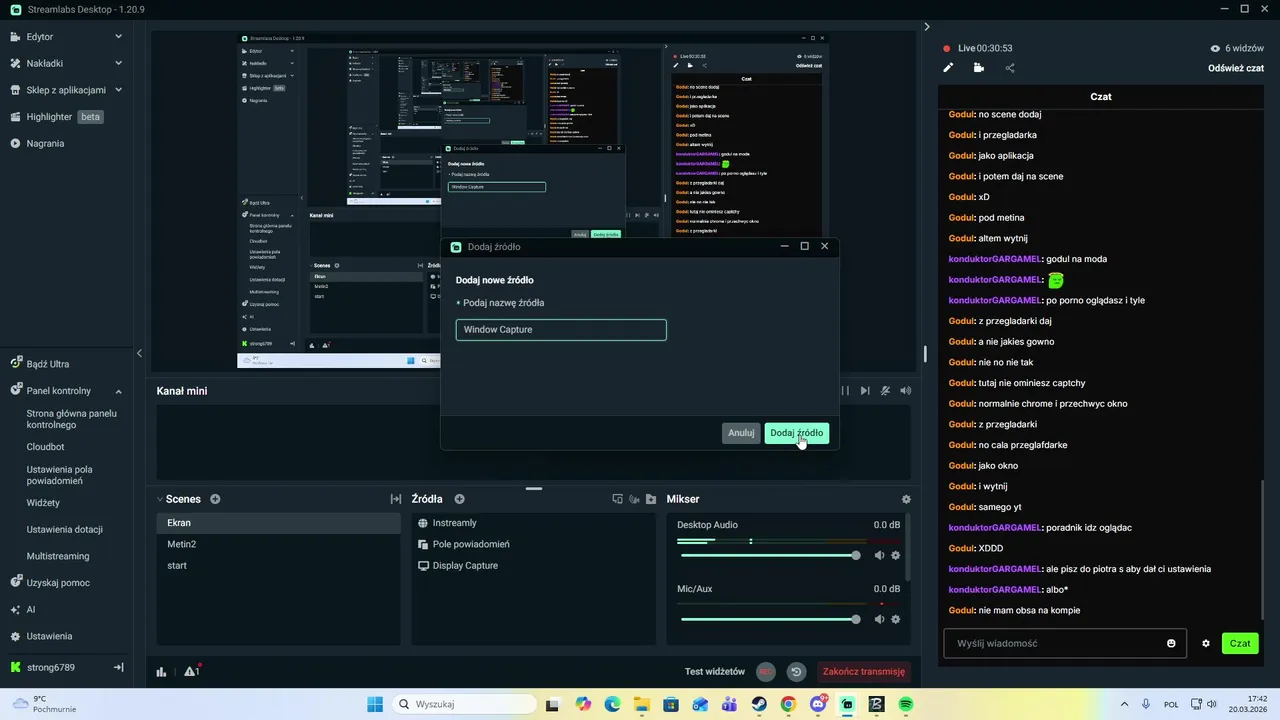Screen dimensions: 1280x720
Task: Click Test widżetów
Action: [x=715, y=672]
